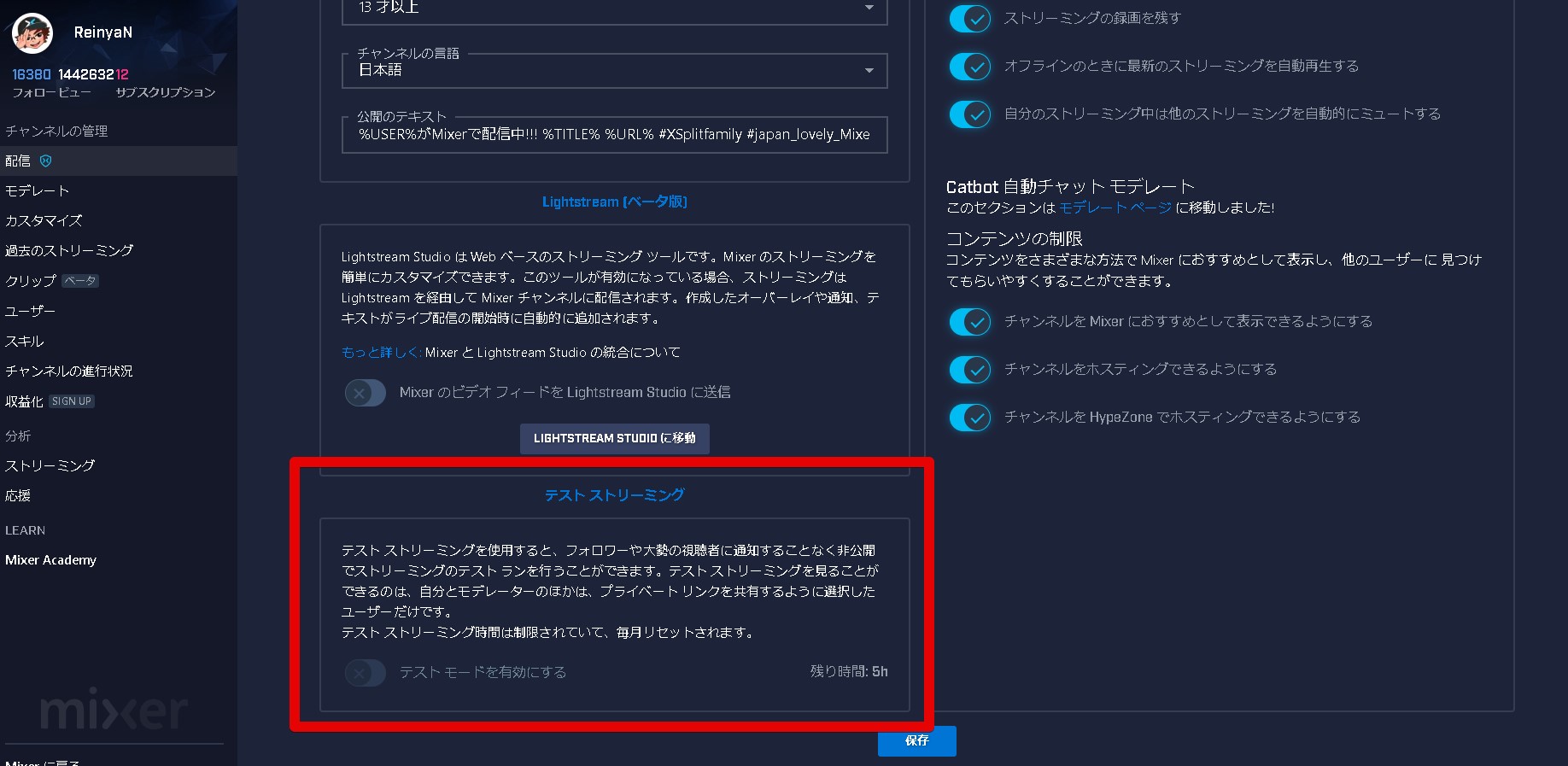1568x766 pixels.
Task: Click the ReinyaN username
Action: 103,32
